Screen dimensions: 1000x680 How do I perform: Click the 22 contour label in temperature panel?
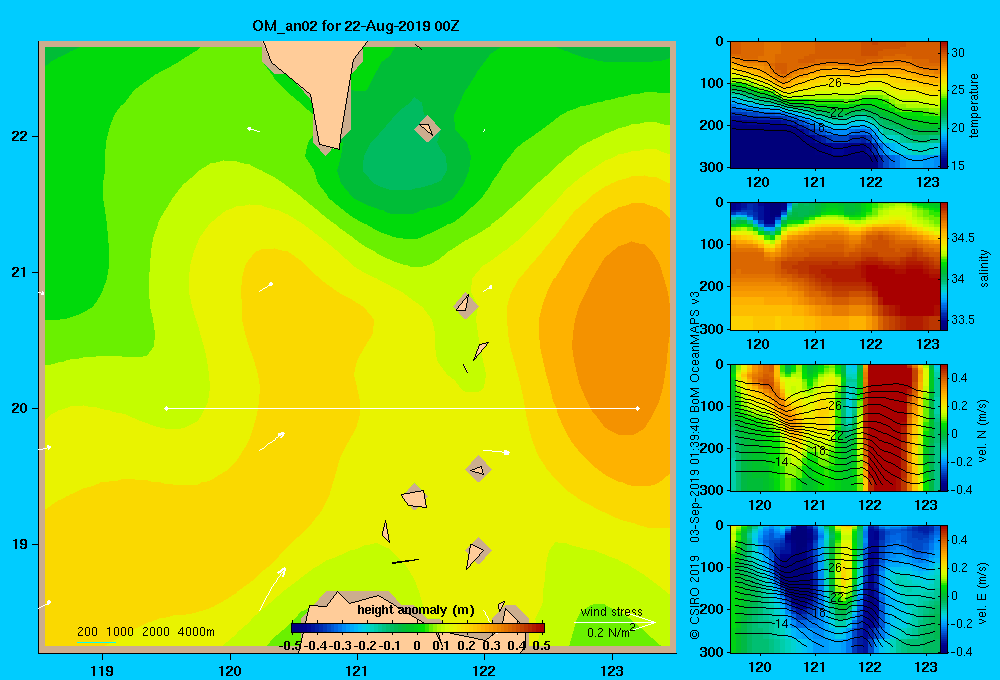pos(837,113)
